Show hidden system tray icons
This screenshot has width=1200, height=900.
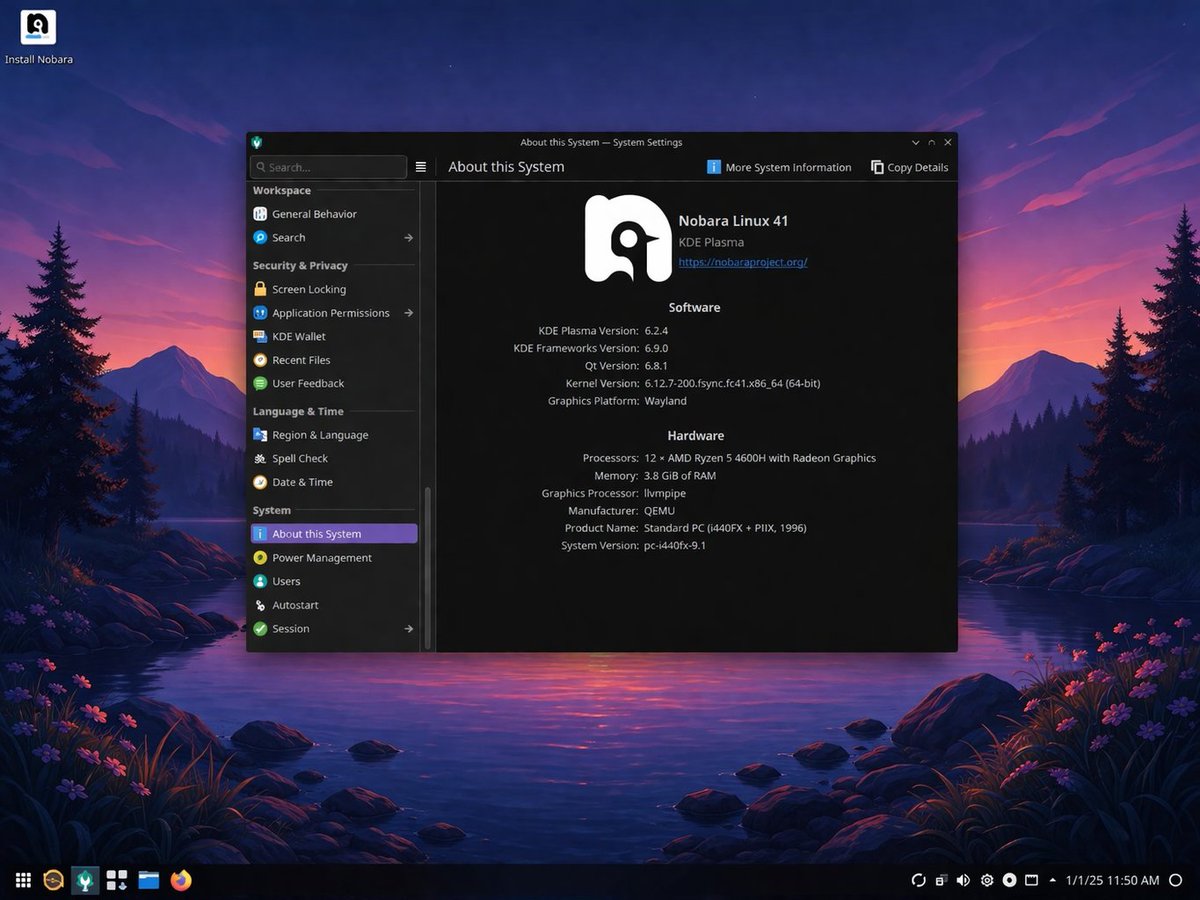click(x=1052, y=880)
